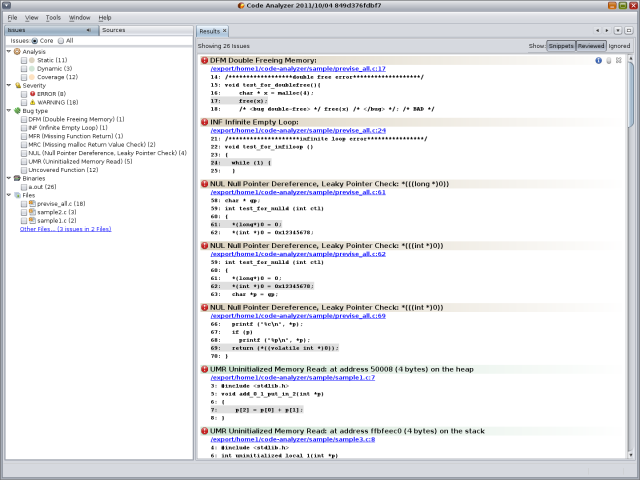Image resolution: width=640 pixels, height=480 pixels.
Task: Toggle the Ignored show button
Action: click(x=619, y=46)
